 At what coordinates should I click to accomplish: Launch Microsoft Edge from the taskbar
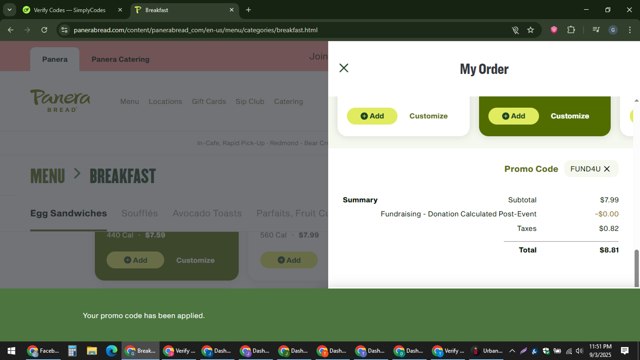[x=111, y=351]
